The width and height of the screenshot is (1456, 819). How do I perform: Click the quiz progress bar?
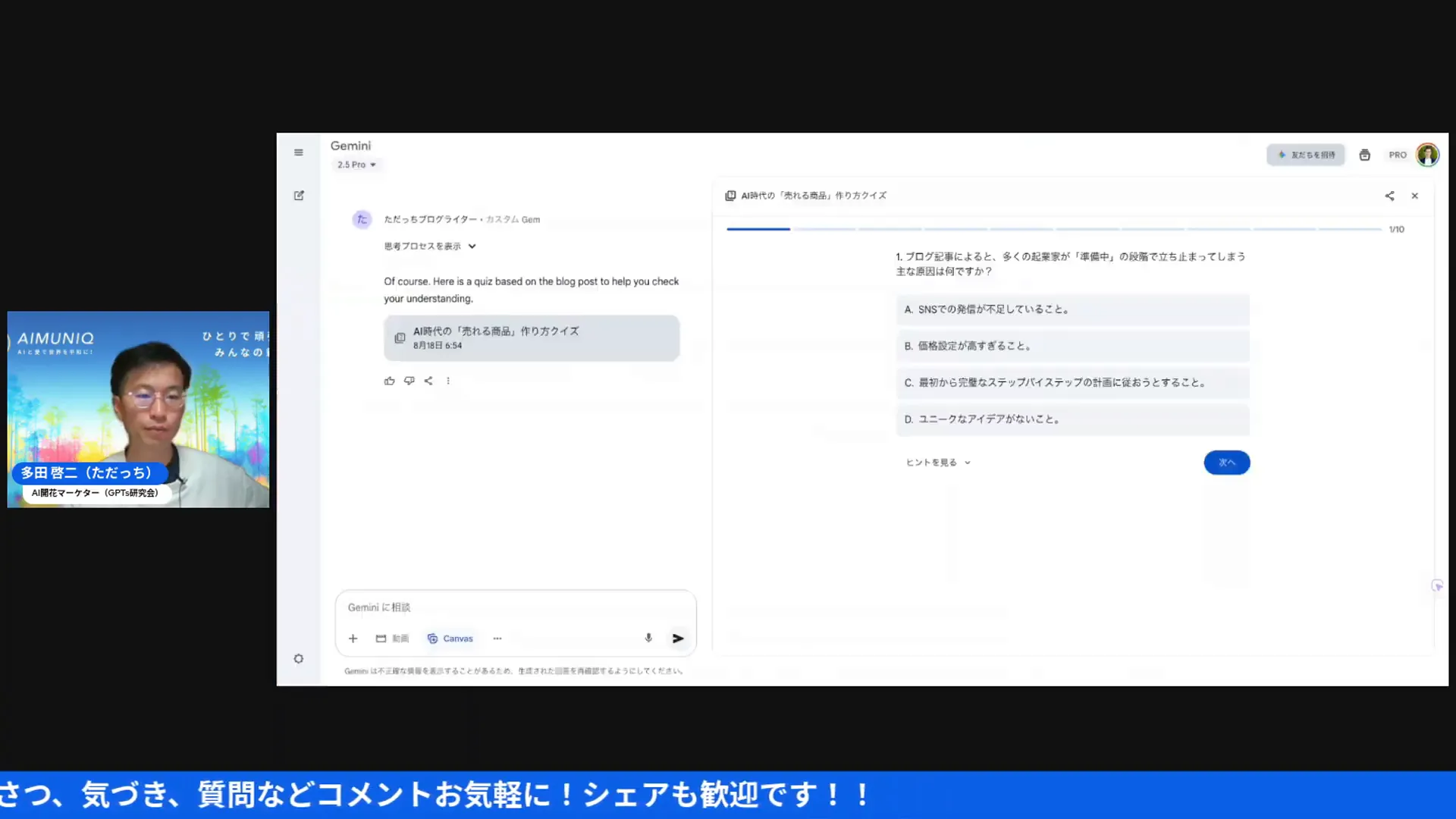click(x=1053, y=229)
